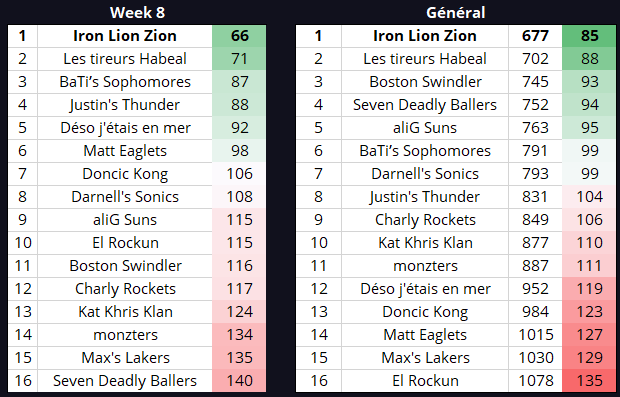The height and width of the screenshot is (397, 620).
Task: Select Matt Eaglets in Week 8 table
Action: [x=125, y=151]
